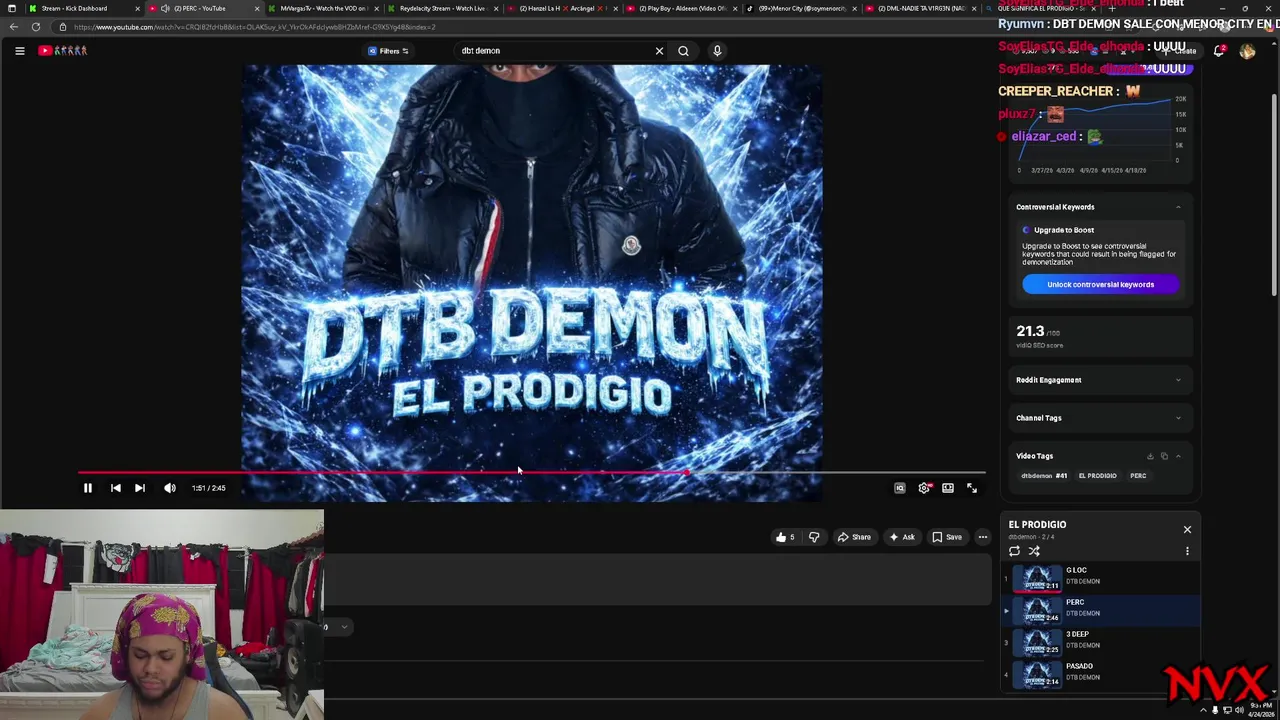Open YouTube notifications bell

[x=1219, y=51]
